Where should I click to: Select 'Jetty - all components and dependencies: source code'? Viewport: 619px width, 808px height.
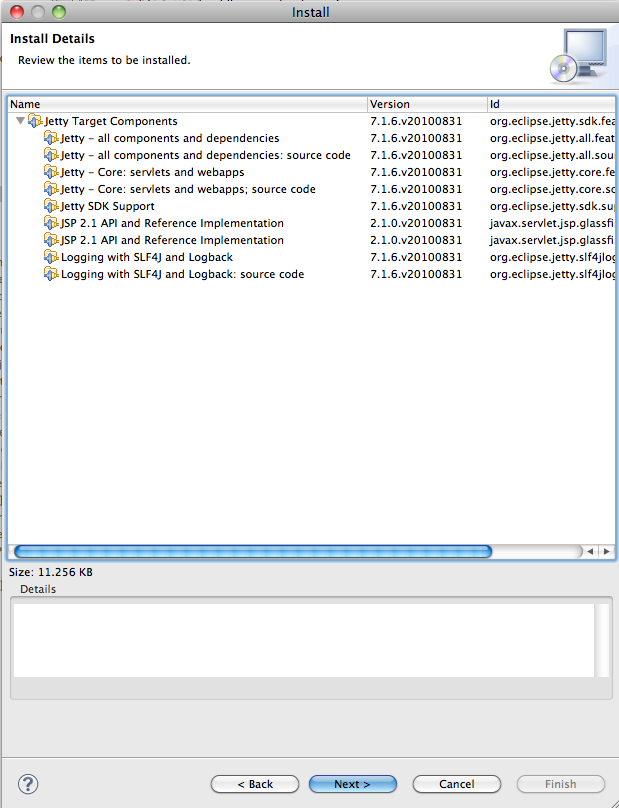point(206,155)
